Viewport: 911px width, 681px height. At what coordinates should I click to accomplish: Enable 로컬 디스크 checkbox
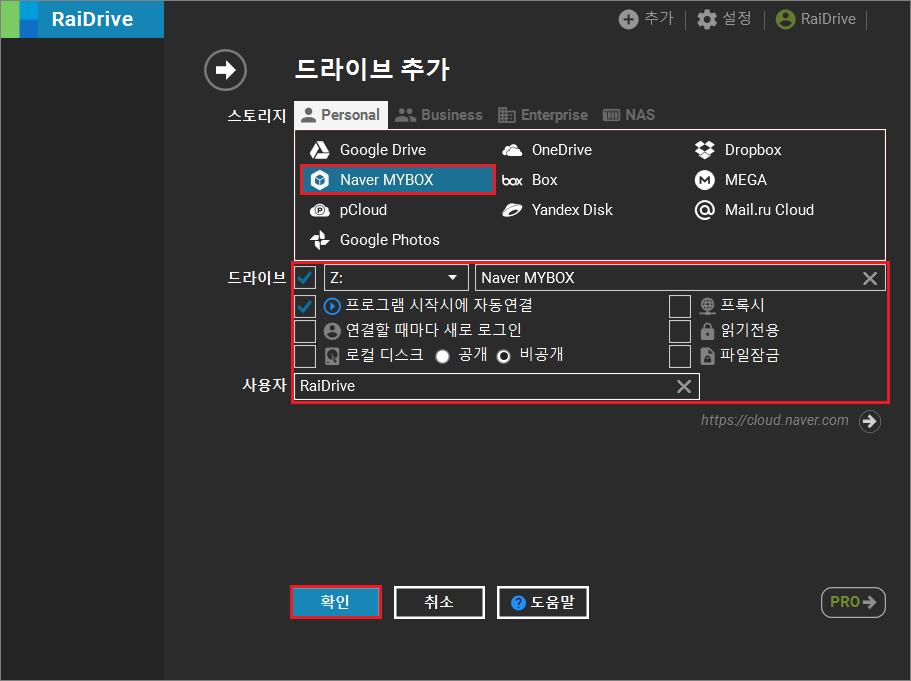[x=305, y=356]
